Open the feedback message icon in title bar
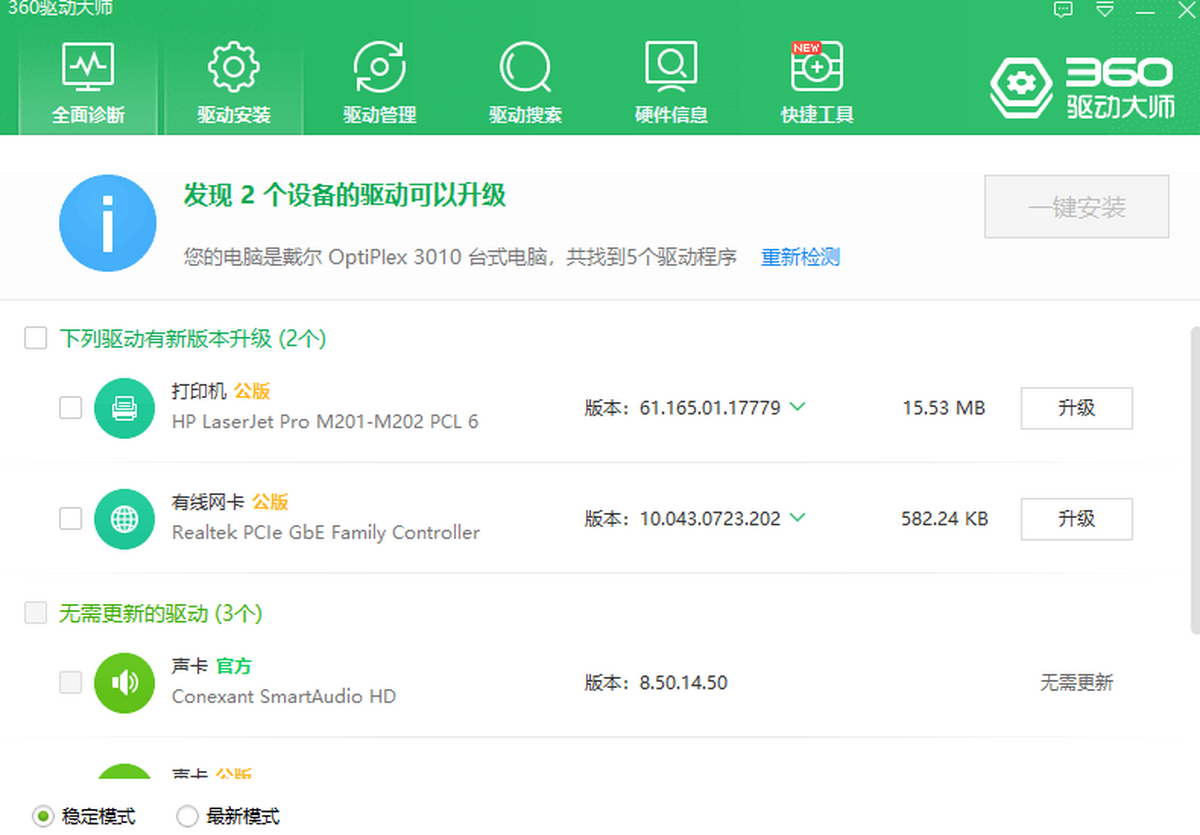This screenshot has width=1200, height=835. click(x=1063, y=10)
